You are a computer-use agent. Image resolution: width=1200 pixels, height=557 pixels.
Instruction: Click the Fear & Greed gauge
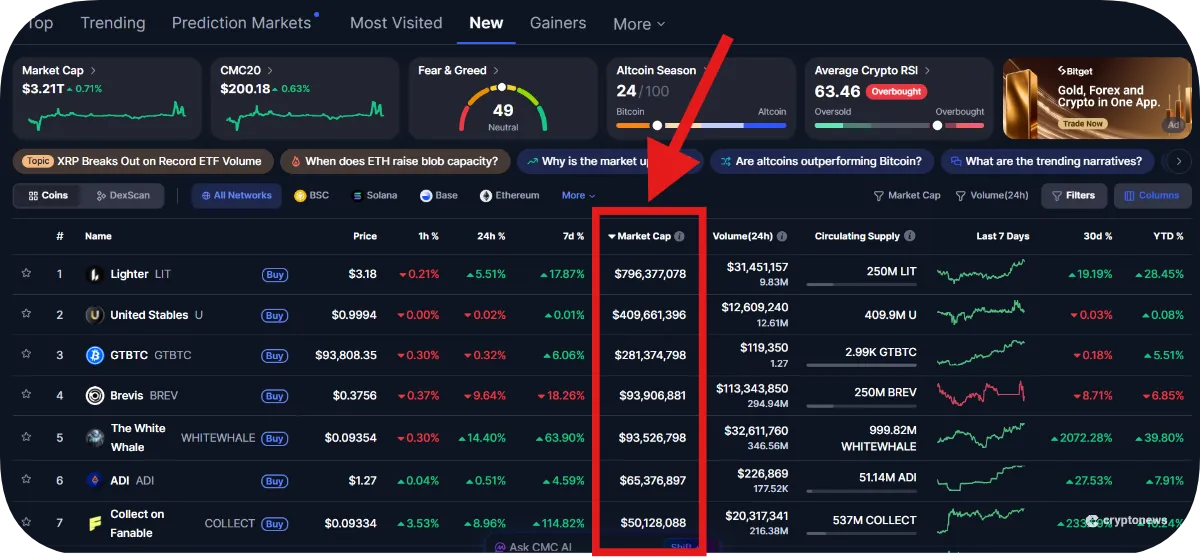pyautogui.click(x=503, y=108)
